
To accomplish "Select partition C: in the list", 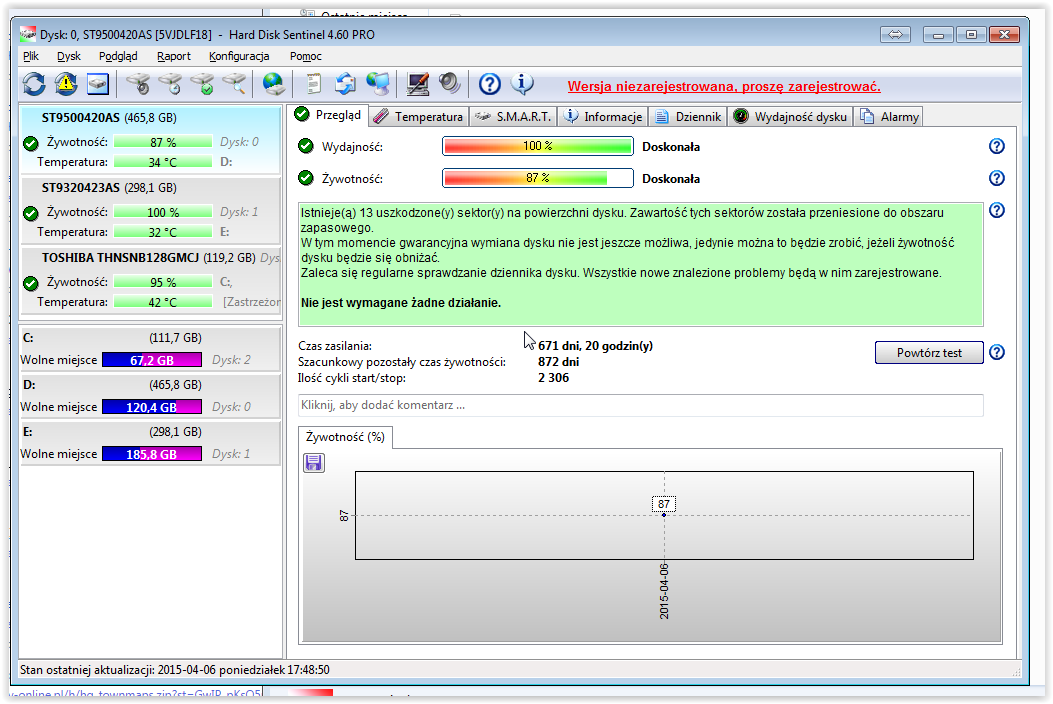I will click(150, 349).
